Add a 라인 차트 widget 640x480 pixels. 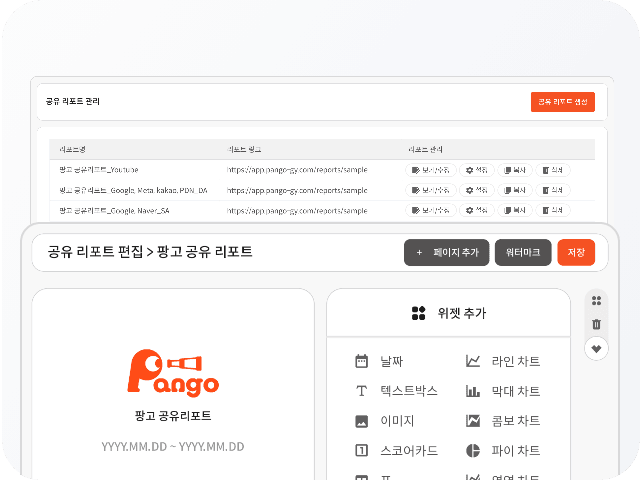click(503, 361)
